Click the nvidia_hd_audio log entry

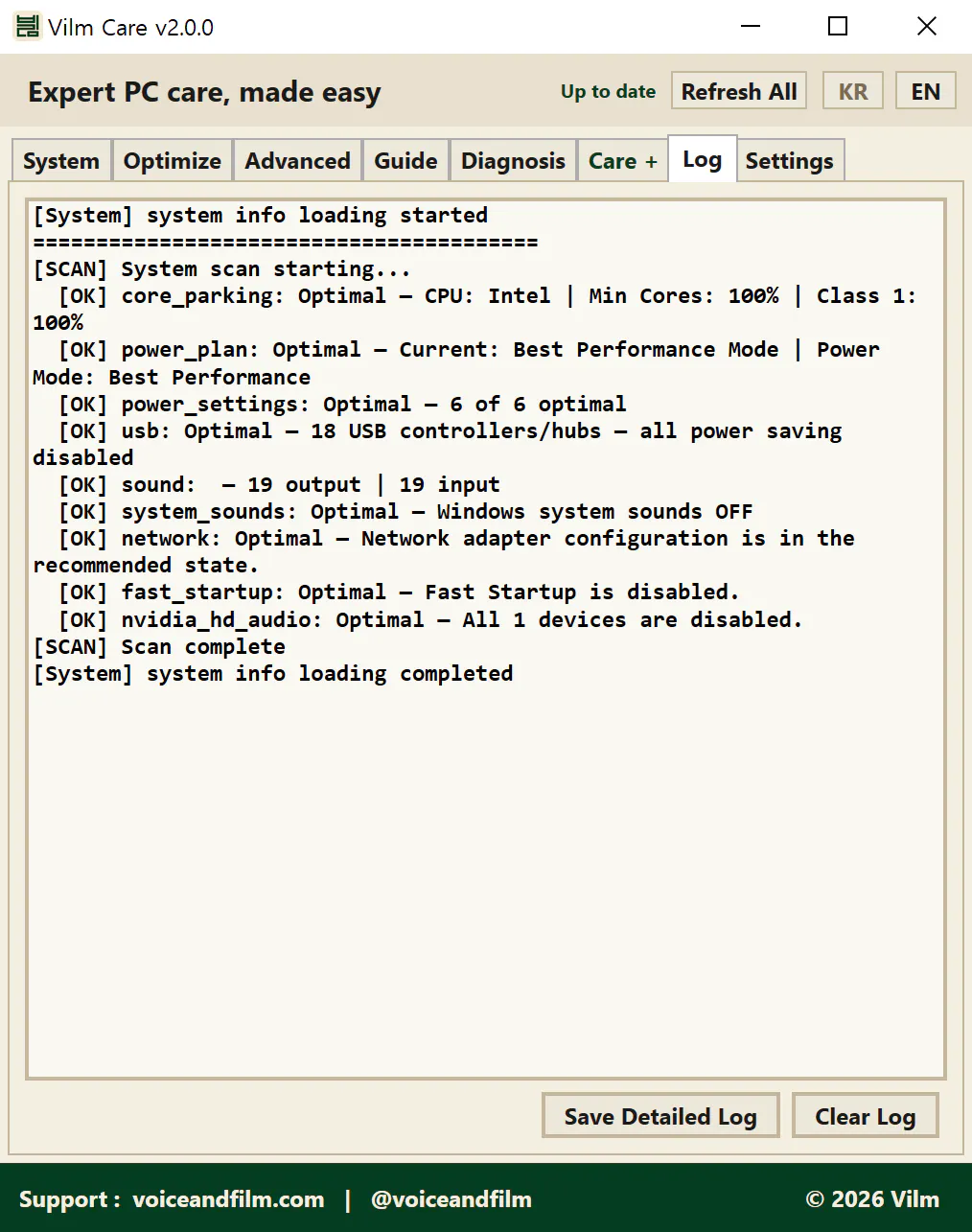430,619
